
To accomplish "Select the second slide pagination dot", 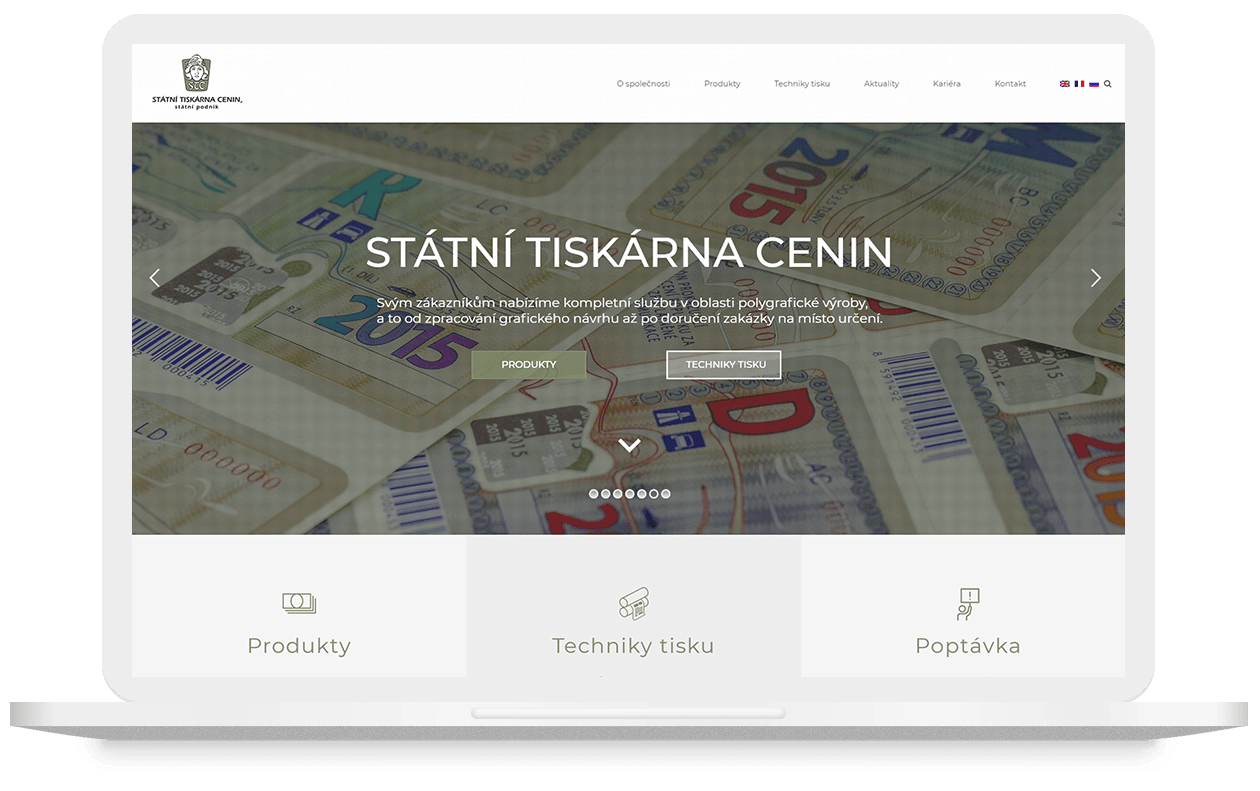I will 606,494.
